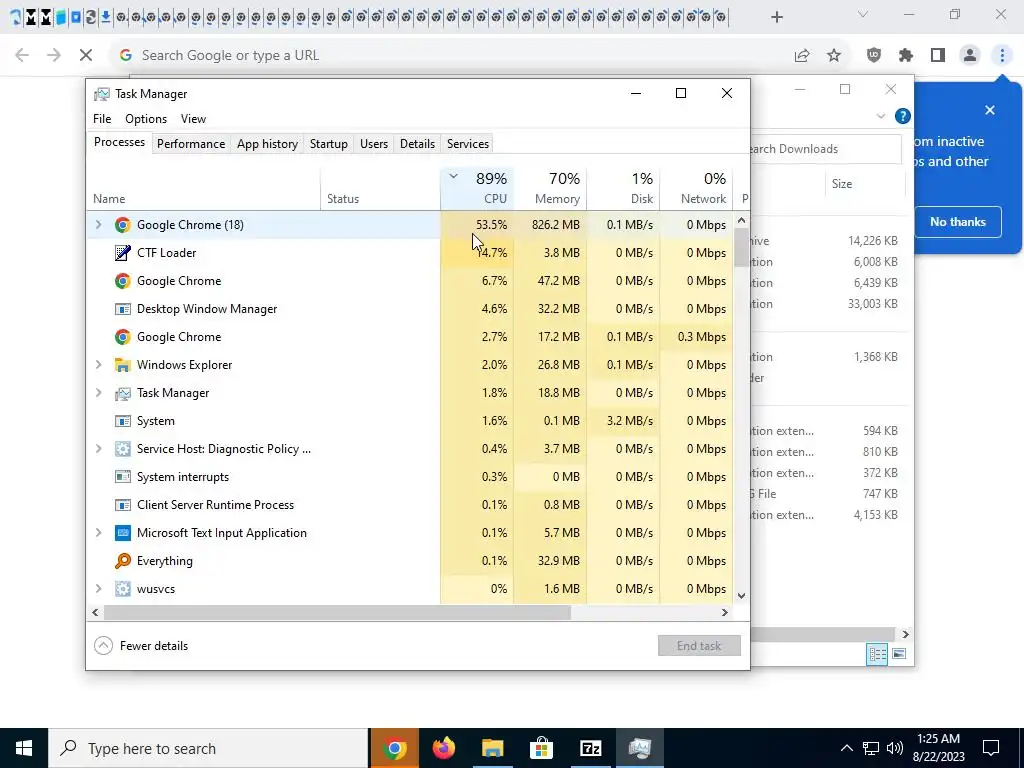Sort by the CPU column header

click(477, 189)
